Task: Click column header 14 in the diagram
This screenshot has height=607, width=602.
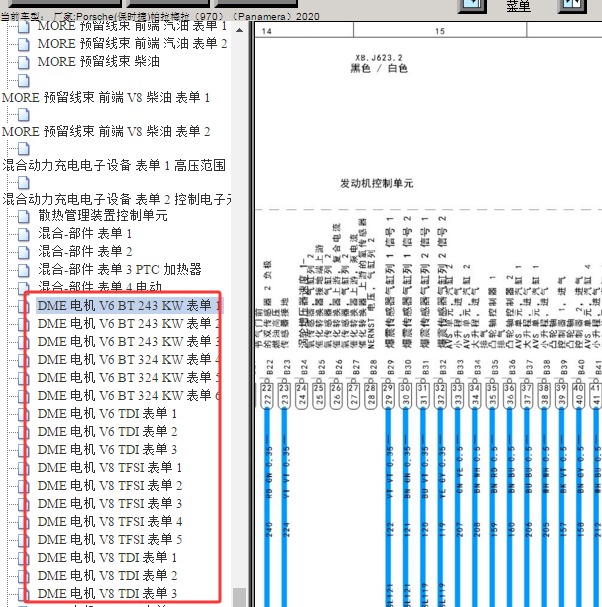Action: click(x=266, y=31)
